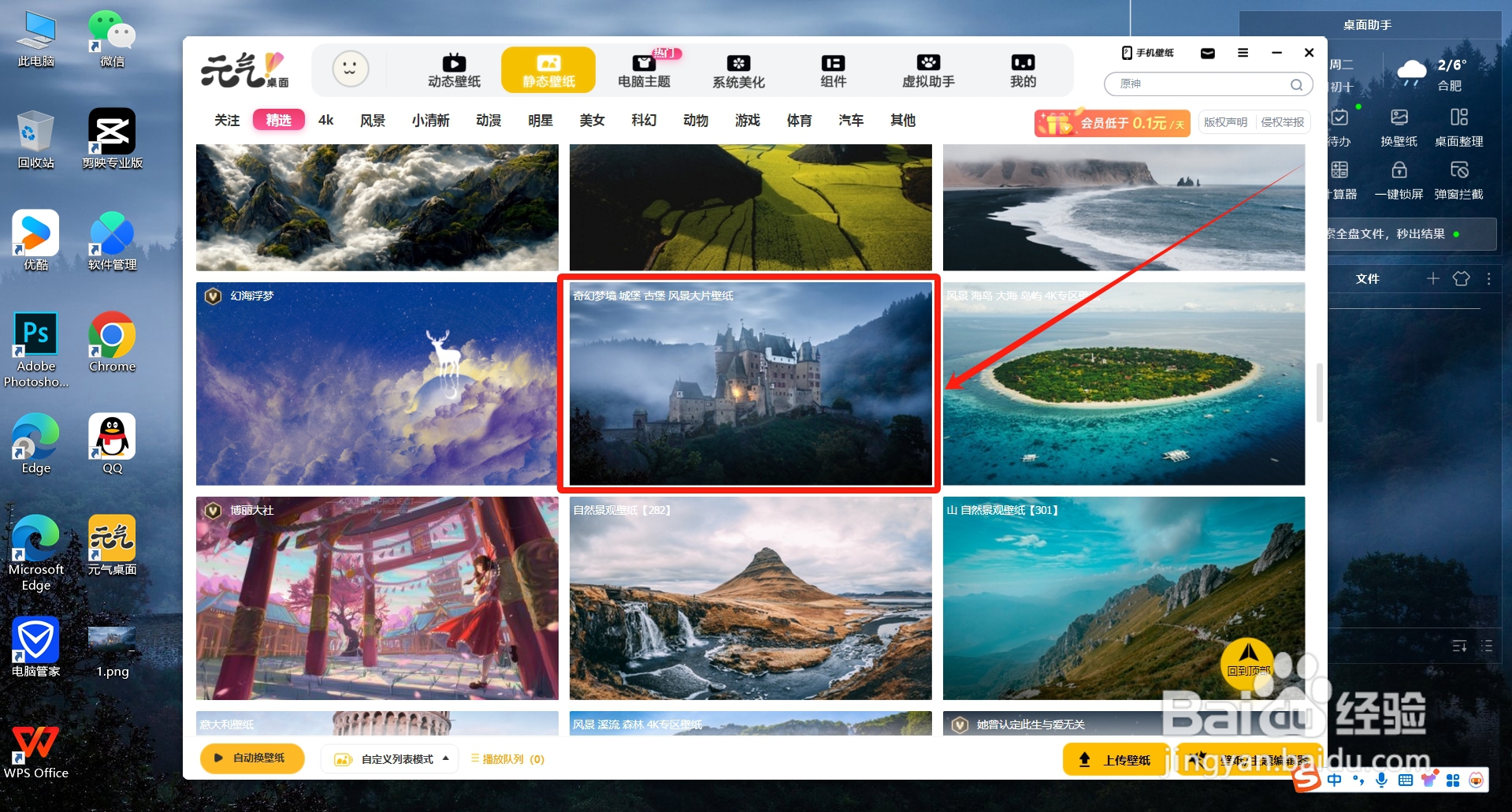The image size is (1512, 812).
Task: Open the 播放队列 (0) link
Action: (x=508, y=759)
